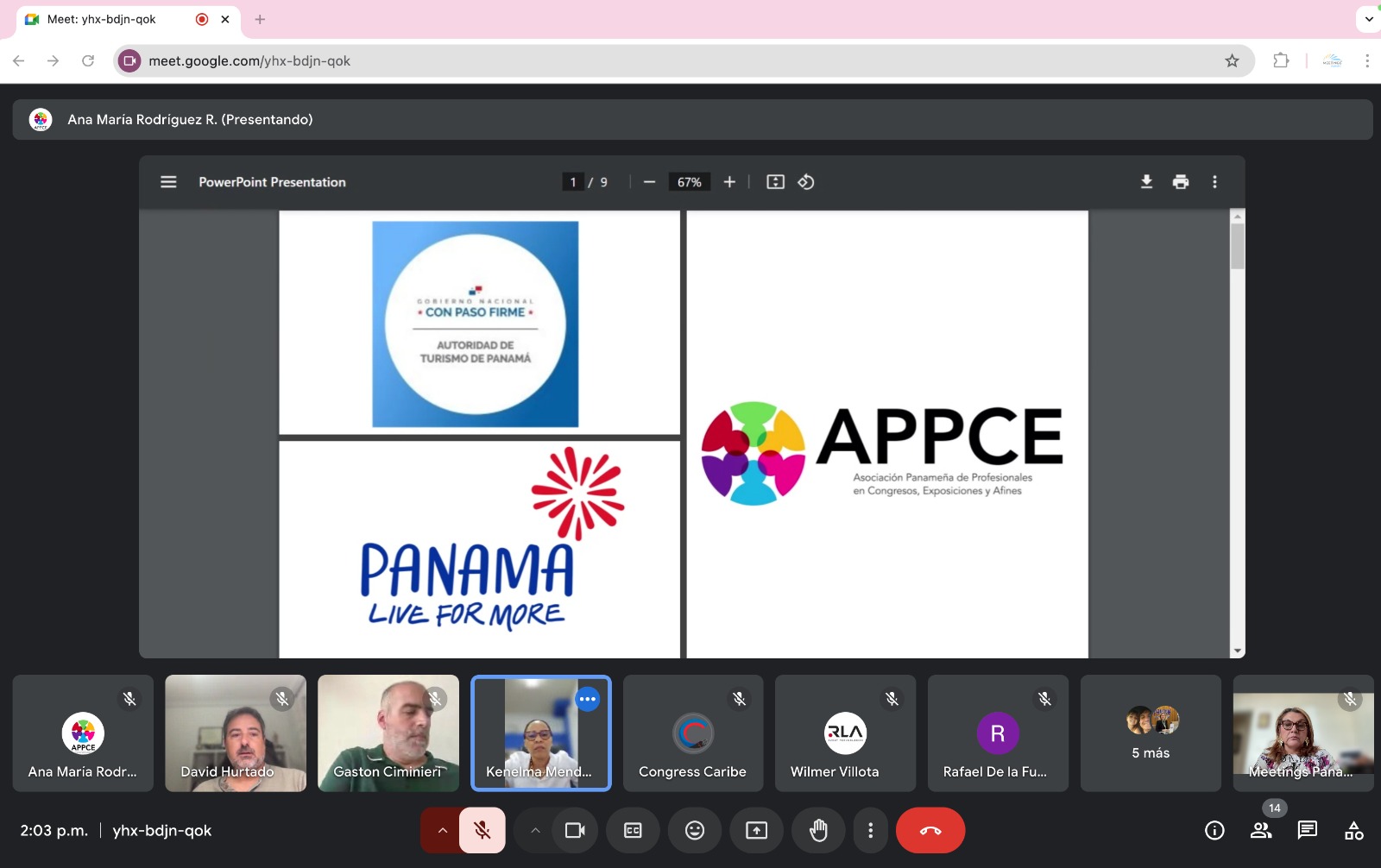The width and height of the screenshot is (1381, 868).
Task: Open meeting details info icon
Action: [x=1214, y=831]
